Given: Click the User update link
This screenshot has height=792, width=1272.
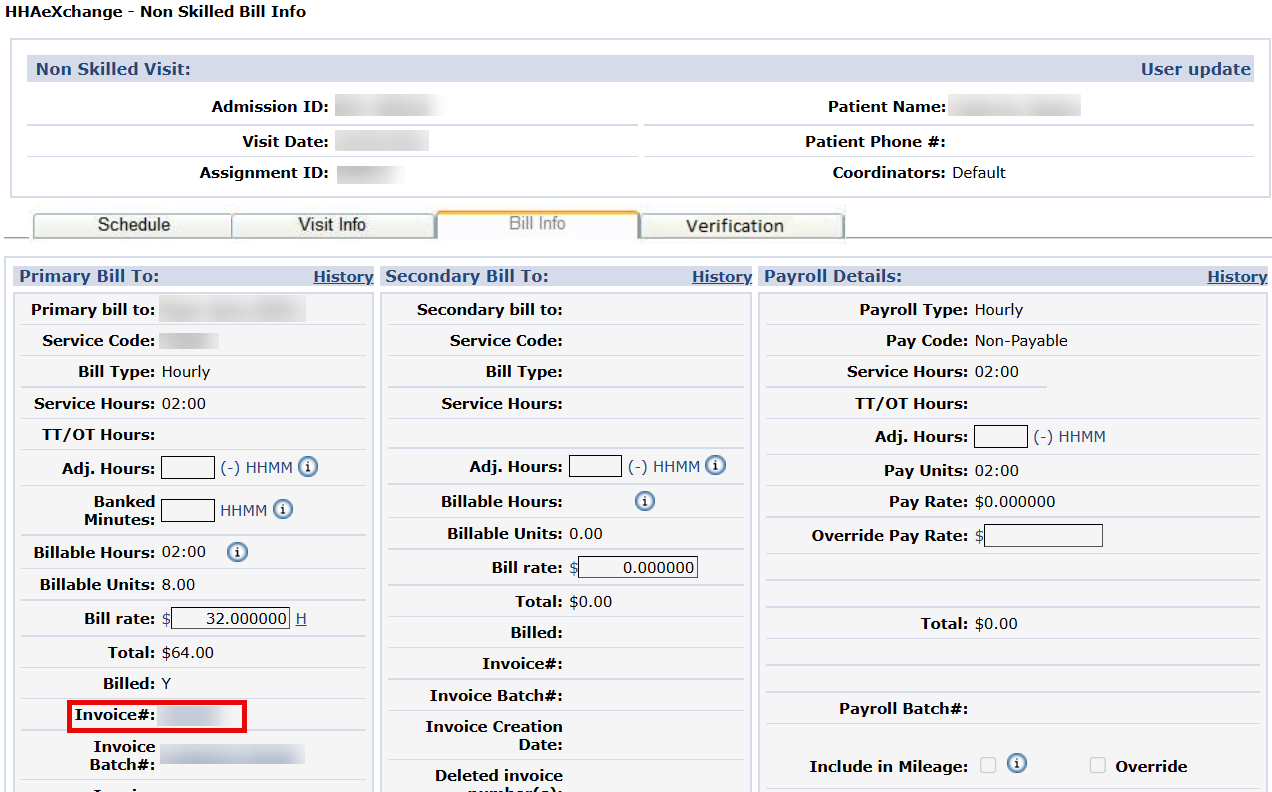Looking at the screenshot, I should click(1196, 69).
